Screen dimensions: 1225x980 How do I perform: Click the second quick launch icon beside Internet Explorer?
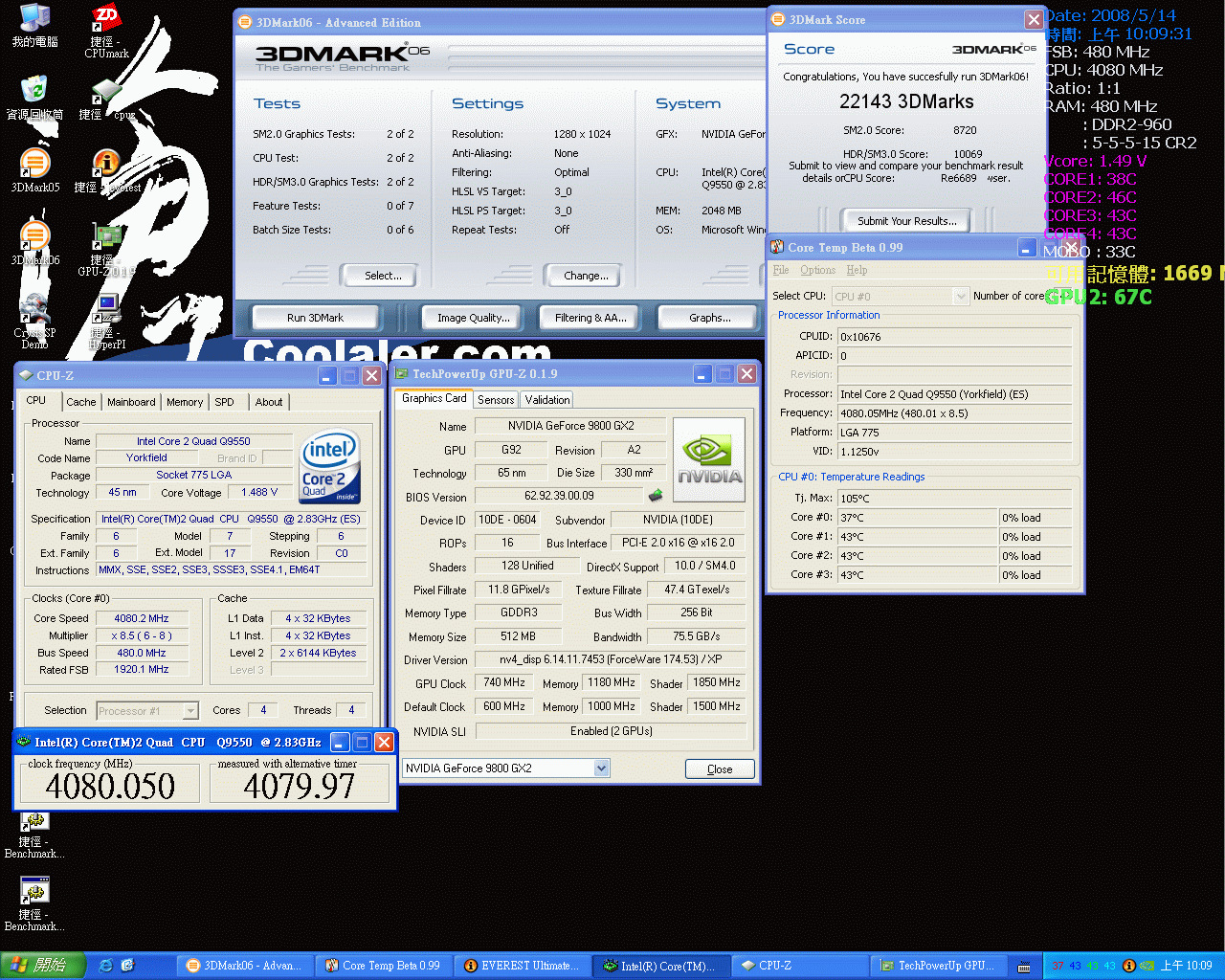click(127, 966)
